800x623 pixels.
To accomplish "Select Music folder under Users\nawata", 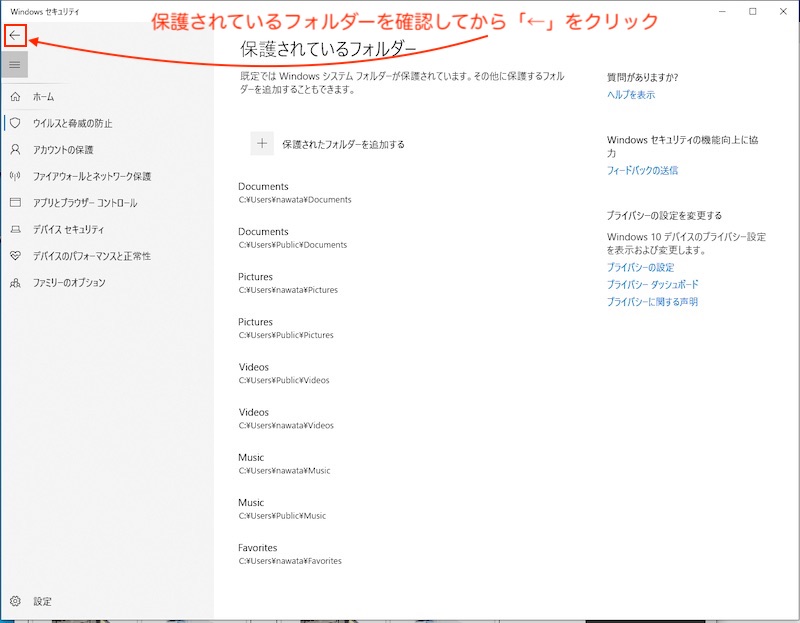I will pos(284,463).
